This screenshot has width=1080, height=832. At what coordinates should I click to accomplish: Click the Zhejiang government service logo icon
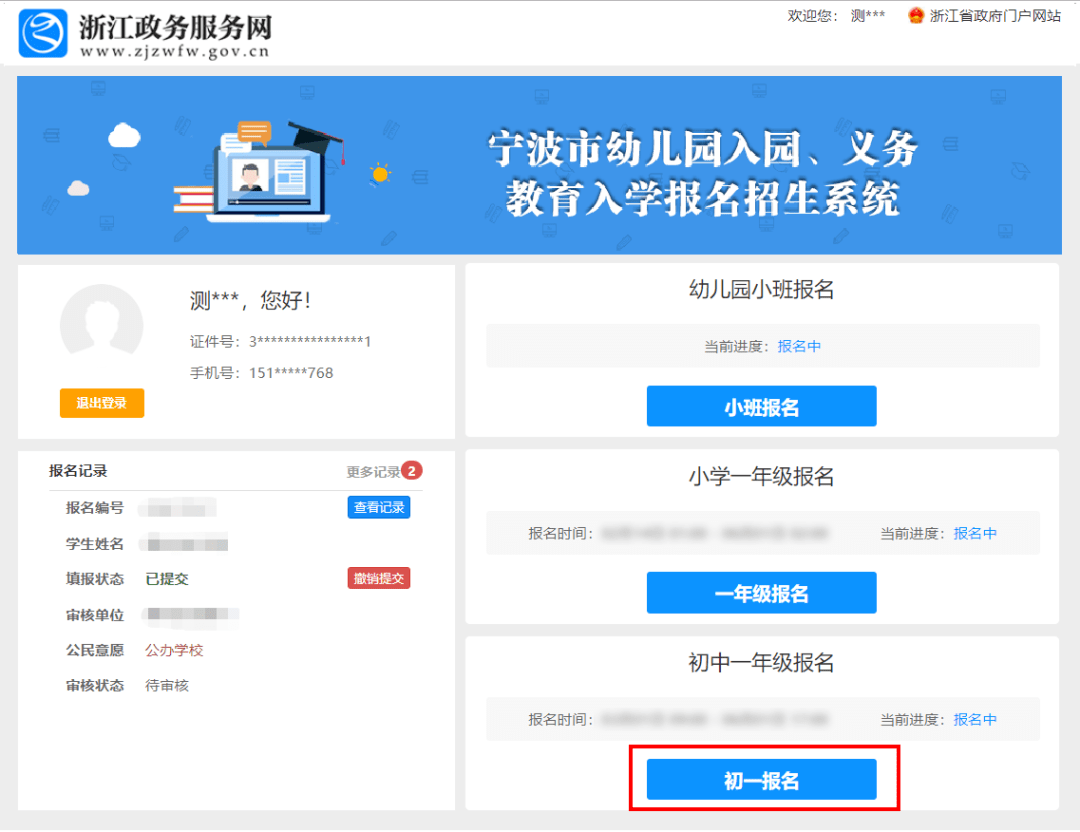[x=43, y=32]
